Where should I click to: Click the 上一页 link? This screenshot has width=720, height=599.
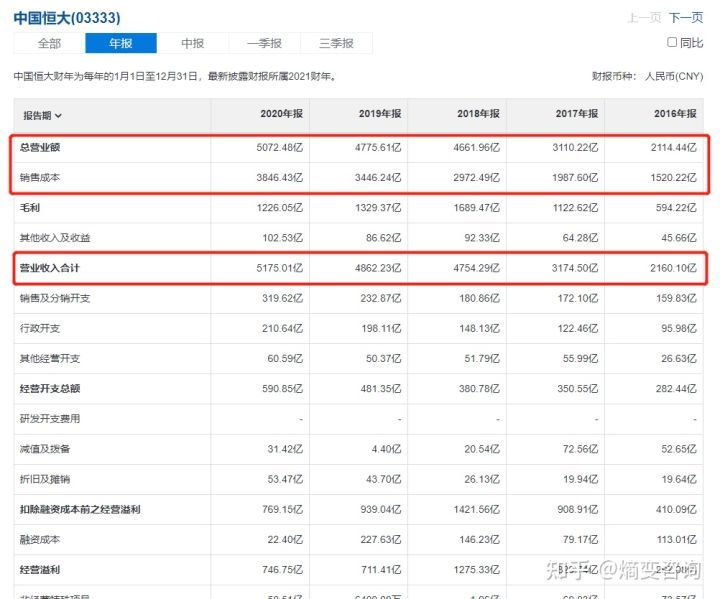pyautogui.click(x=644, y=18)
